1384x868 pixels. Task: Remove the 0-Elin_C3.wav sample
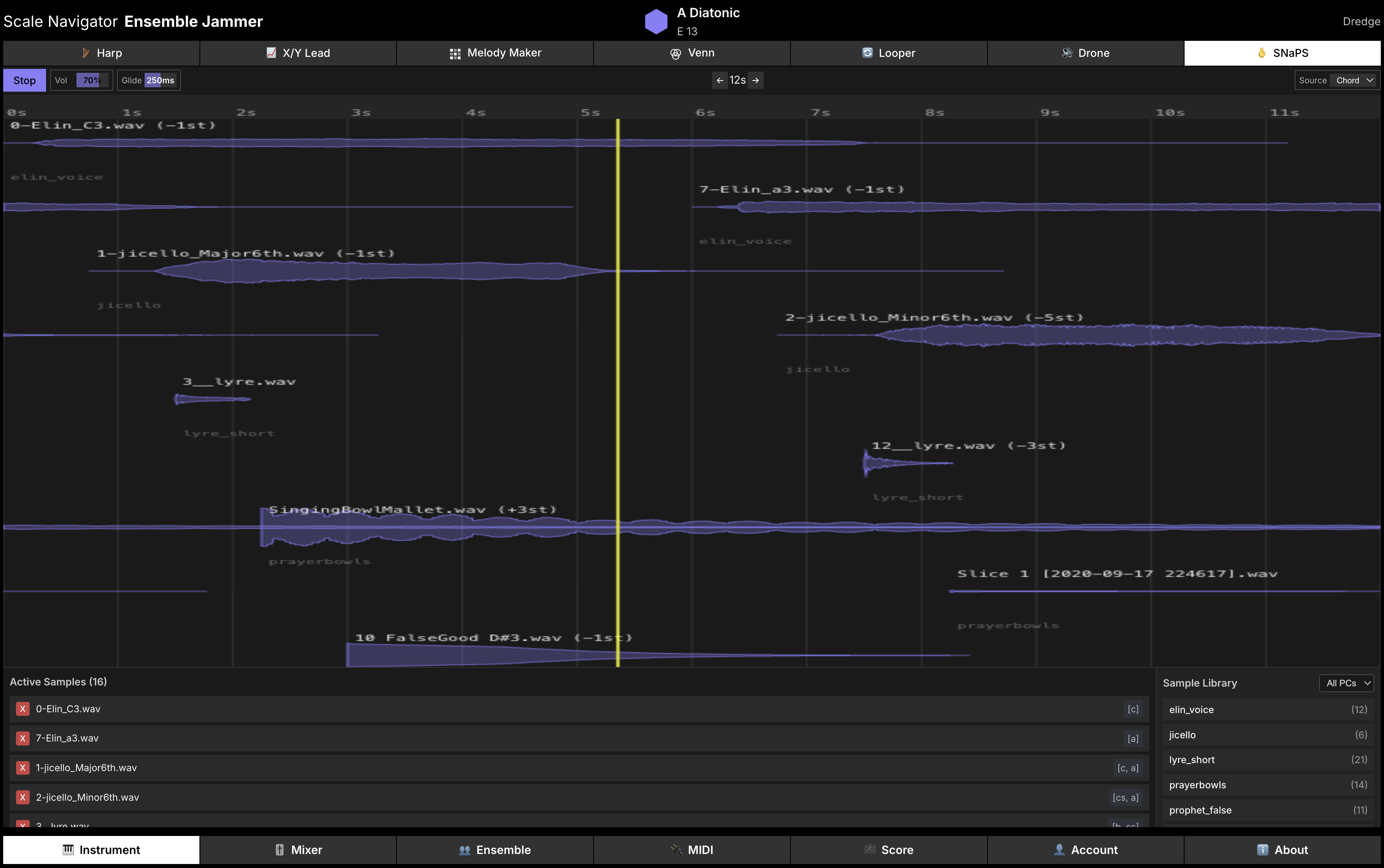click(22, 709)
